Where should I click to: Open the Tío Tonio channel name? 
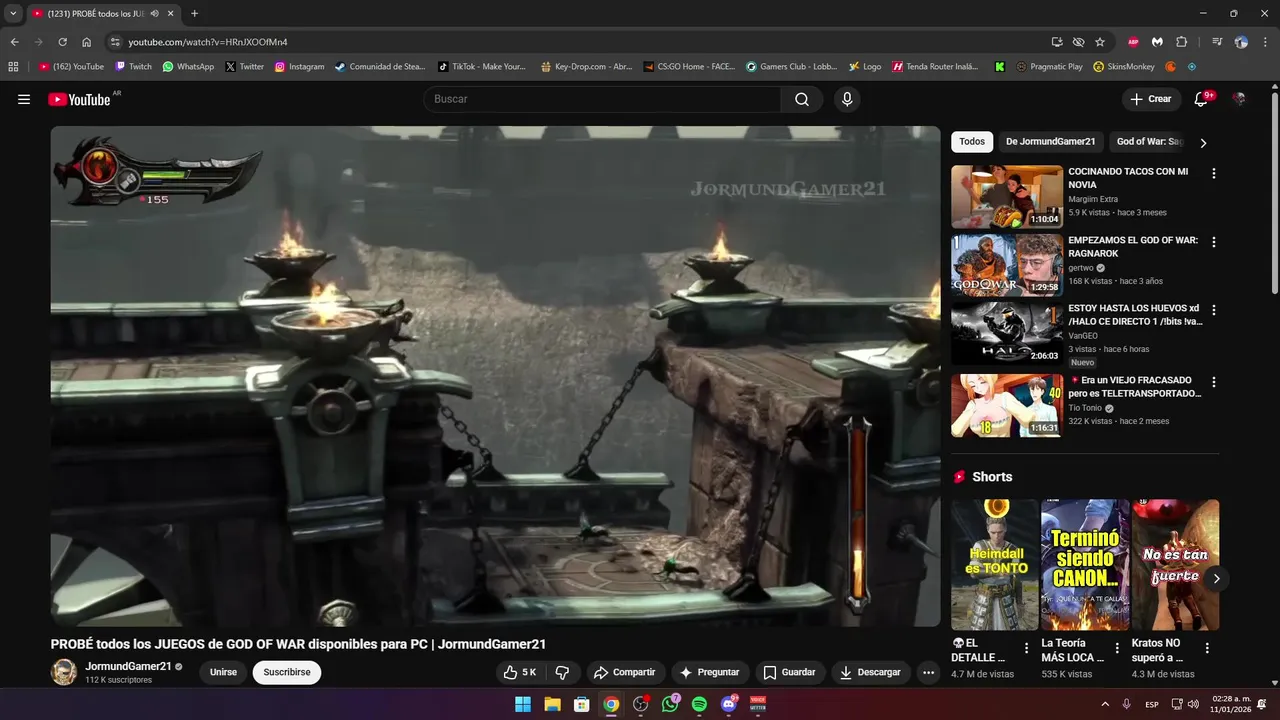point(1084,408)
